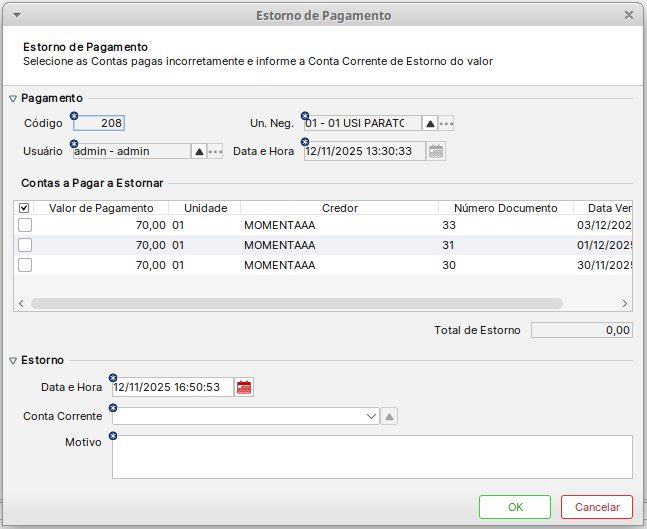This screenshot has width=647, height=529.
Task: Sort by Unidade column header
Action: coord(205,208)
